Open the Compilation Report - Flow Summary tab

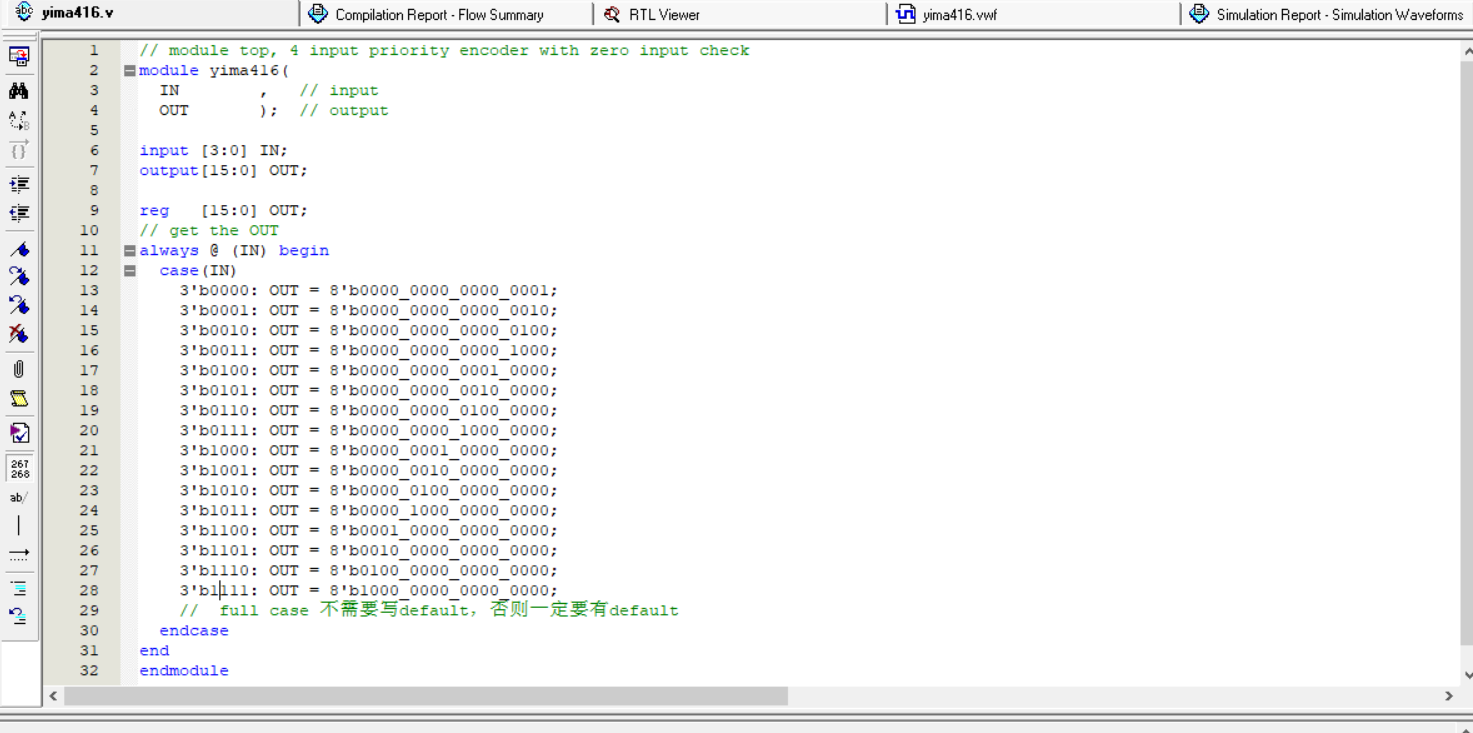[439, 15]
